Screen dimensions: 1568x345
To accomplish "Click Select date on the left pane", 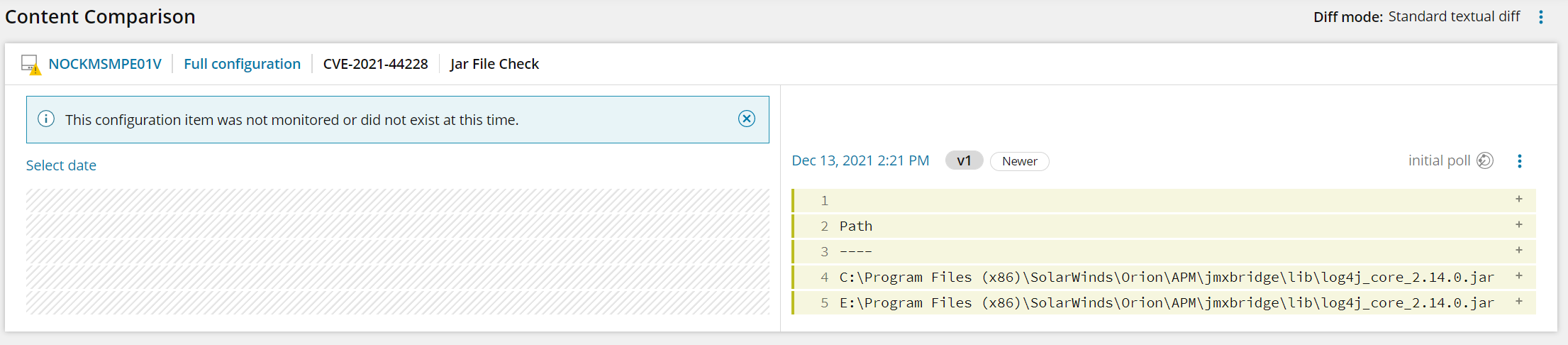I will click(61, 165).
